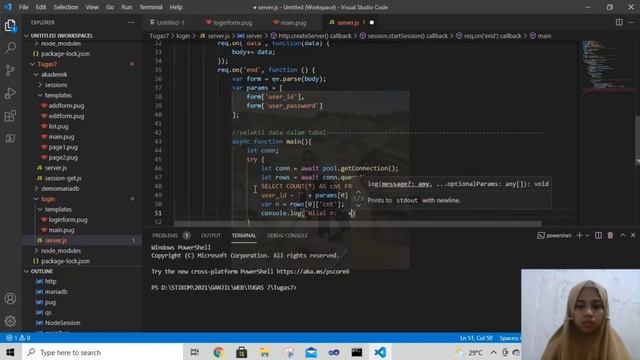The height and width of the screenshot is (360, 640).
Task: Open page1.pug in explorer
Action: (x=63, y=147)
